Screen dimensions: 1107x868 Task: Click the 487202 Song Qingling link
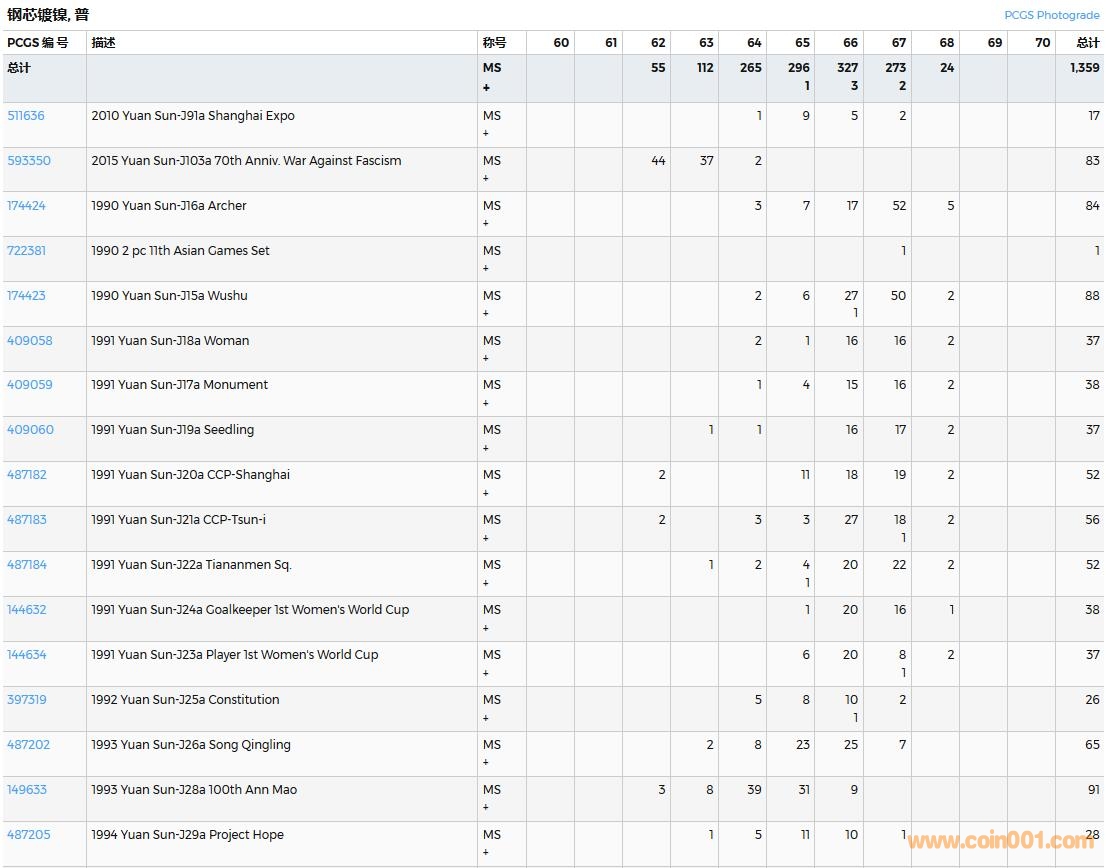(x=28, y=745)
